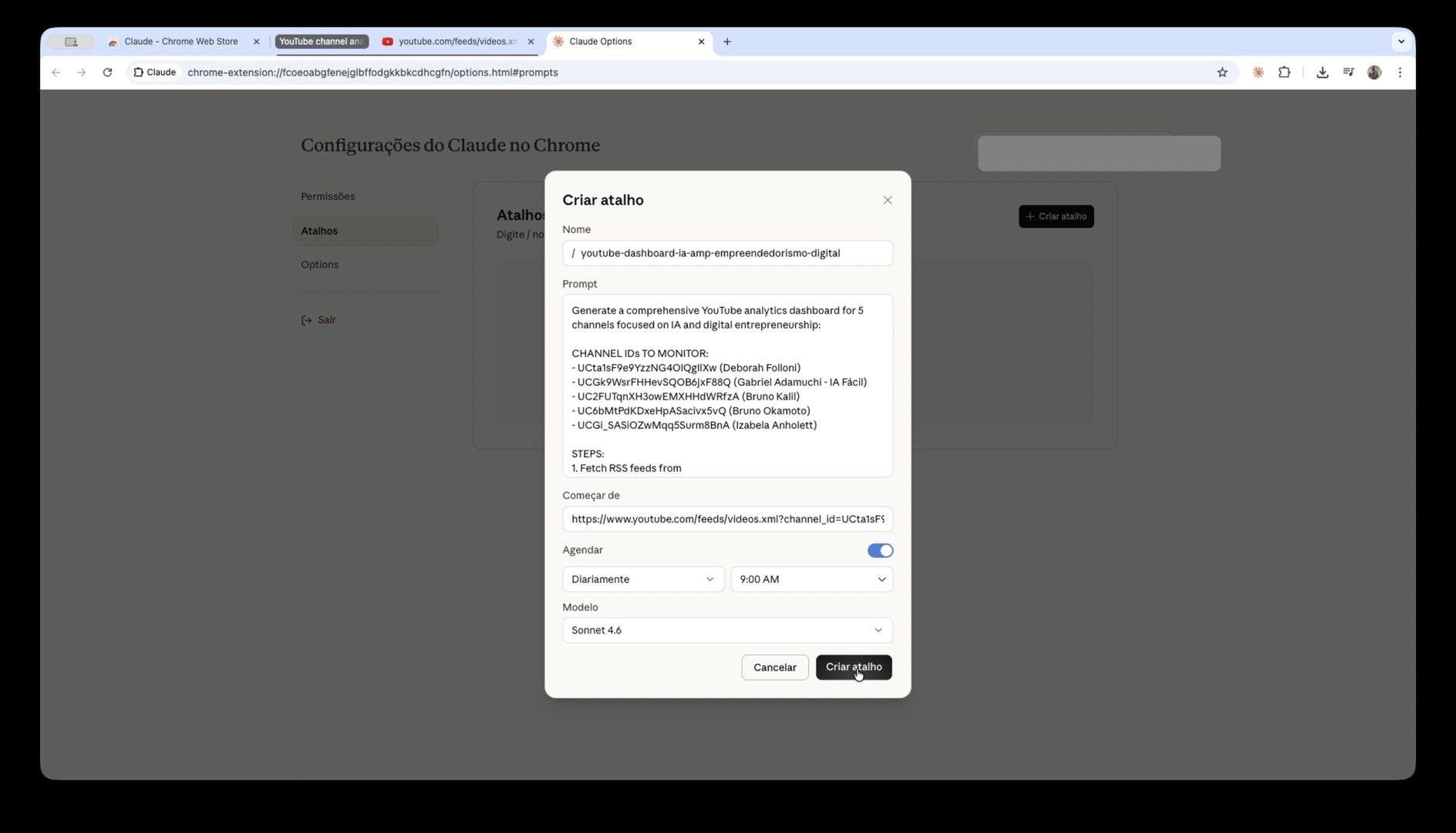Click the Claude site info chip
Screen dimensions: 1456x833
click(155, 73)
